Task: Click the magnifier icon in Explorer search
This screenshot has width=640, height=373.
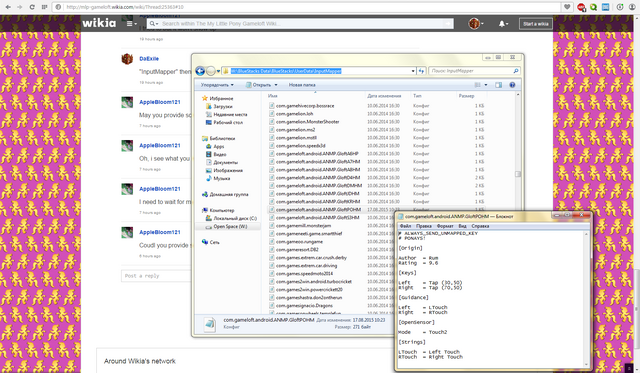Action: point(516,71)
